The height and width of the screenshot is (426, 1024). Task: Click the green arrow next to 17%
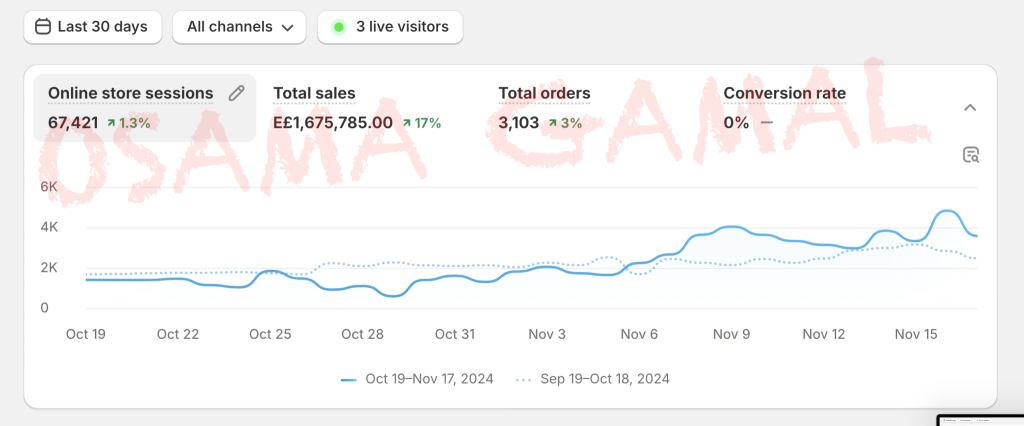point(407,123)
